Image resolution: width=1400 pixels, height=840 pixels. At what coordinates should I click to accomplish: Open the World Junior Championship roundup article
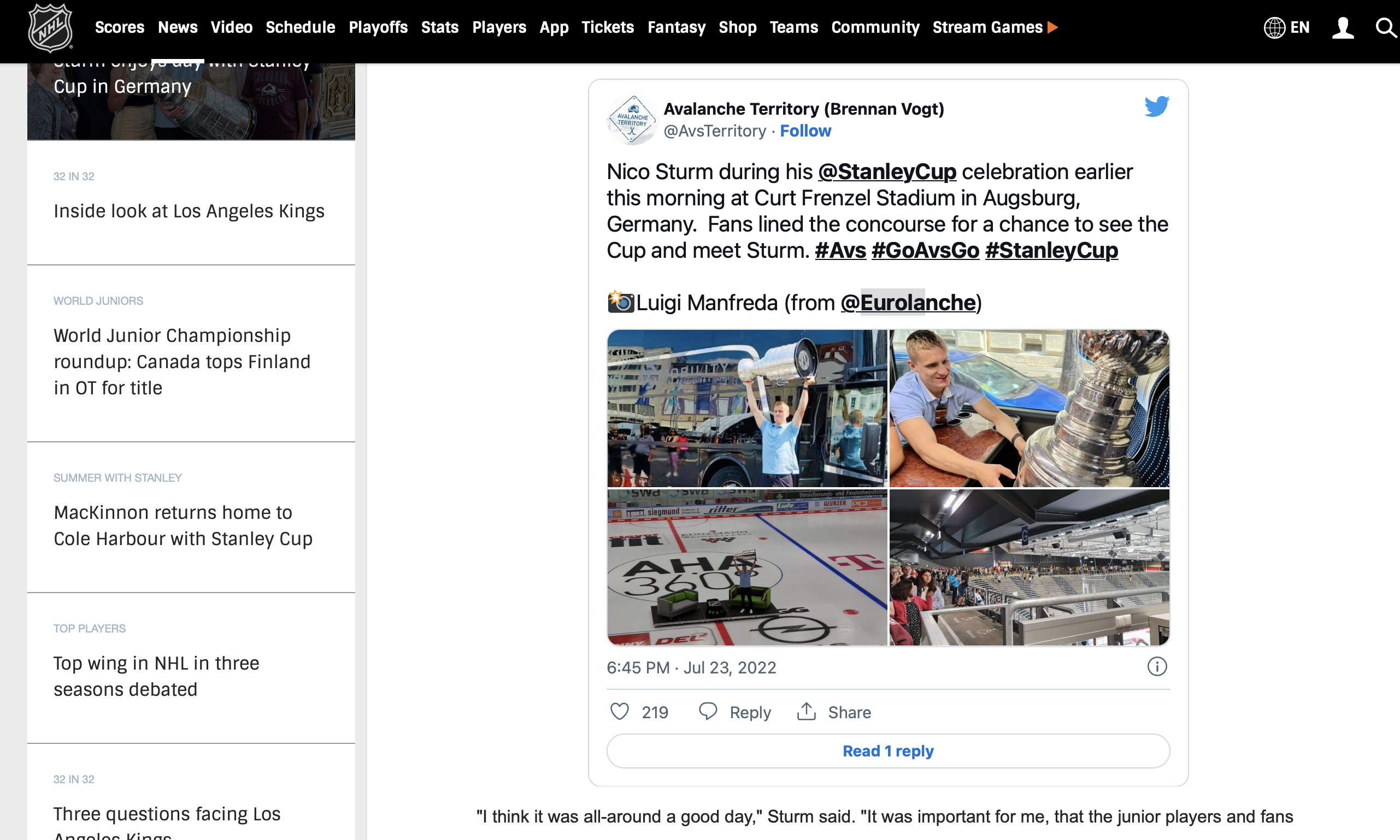click(x=182, y=362)
